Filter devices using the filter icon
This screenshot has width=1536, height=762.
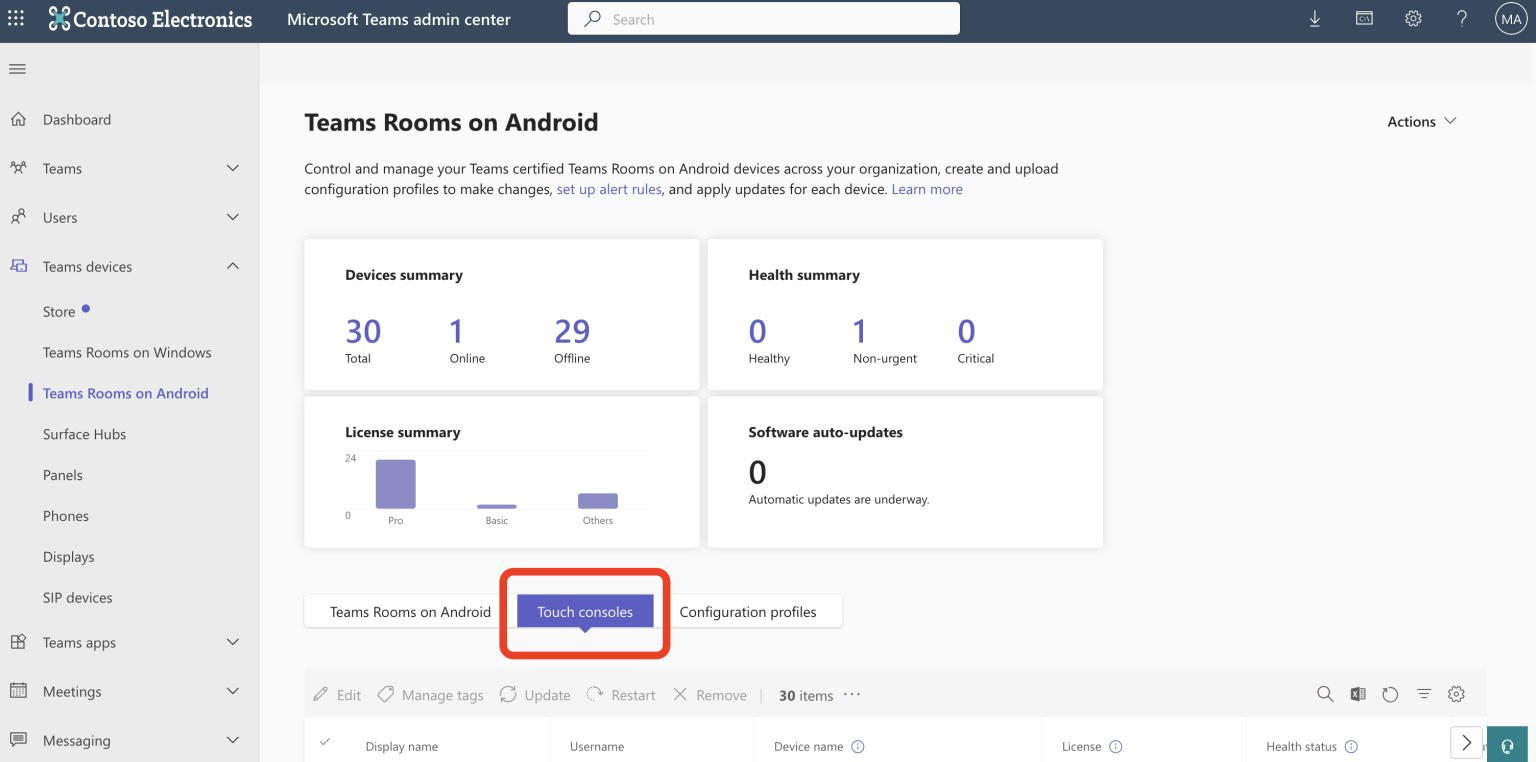click(1424, 693)
